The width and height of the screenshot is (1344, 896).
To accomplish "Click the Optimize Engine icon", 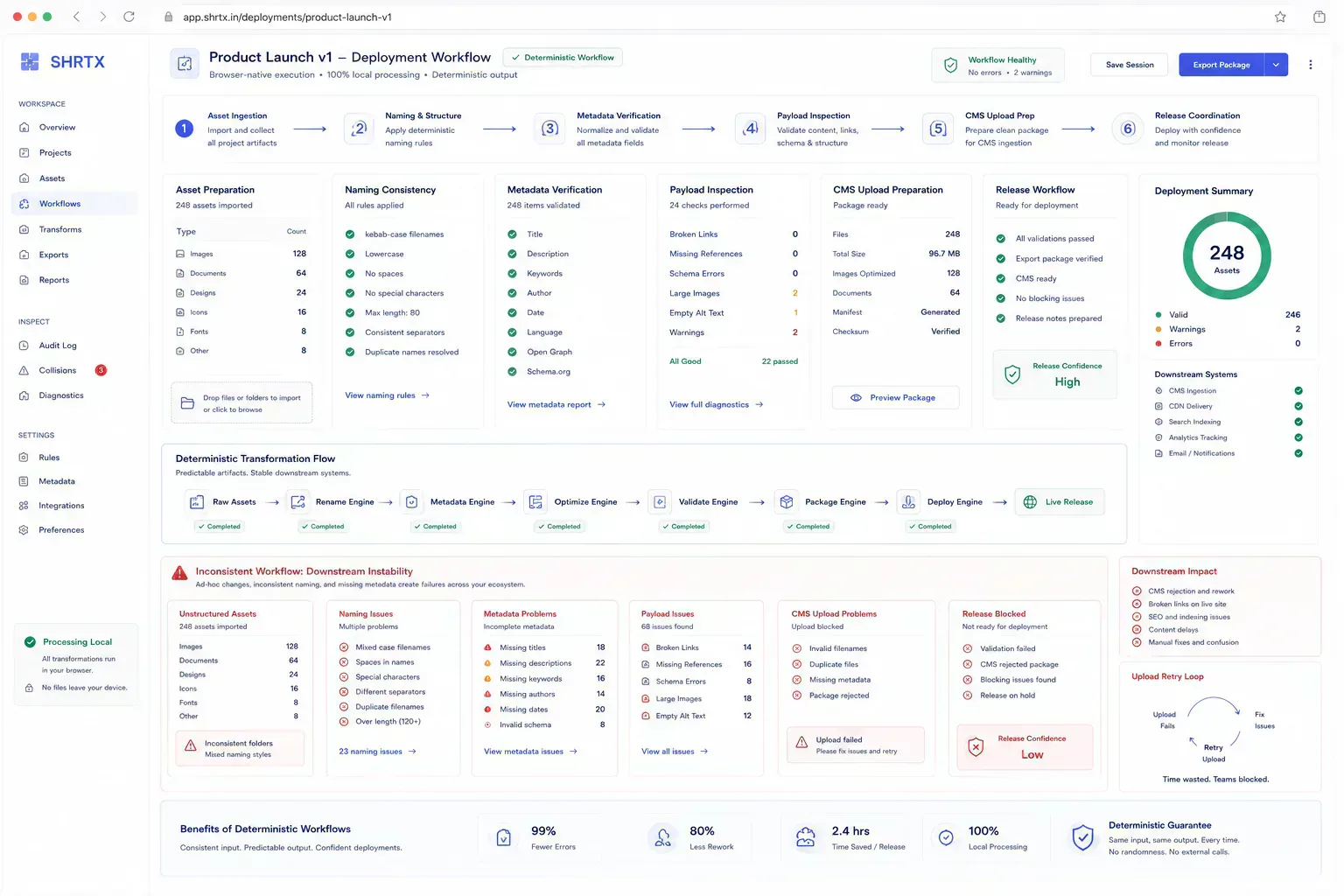I will pos(535,502).
